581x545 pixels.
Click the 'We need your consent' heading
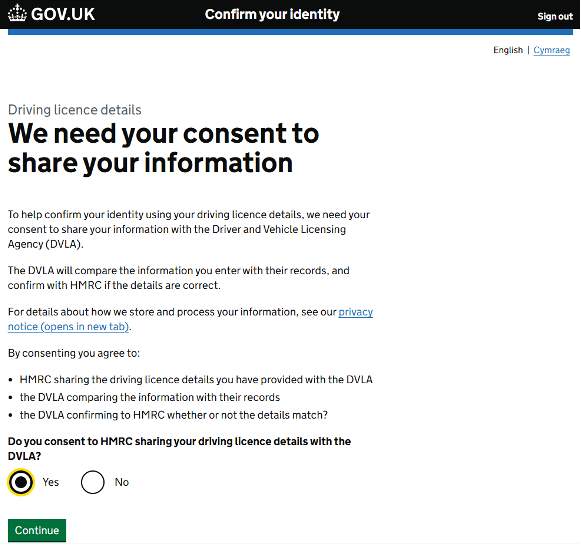coord(163,148)
